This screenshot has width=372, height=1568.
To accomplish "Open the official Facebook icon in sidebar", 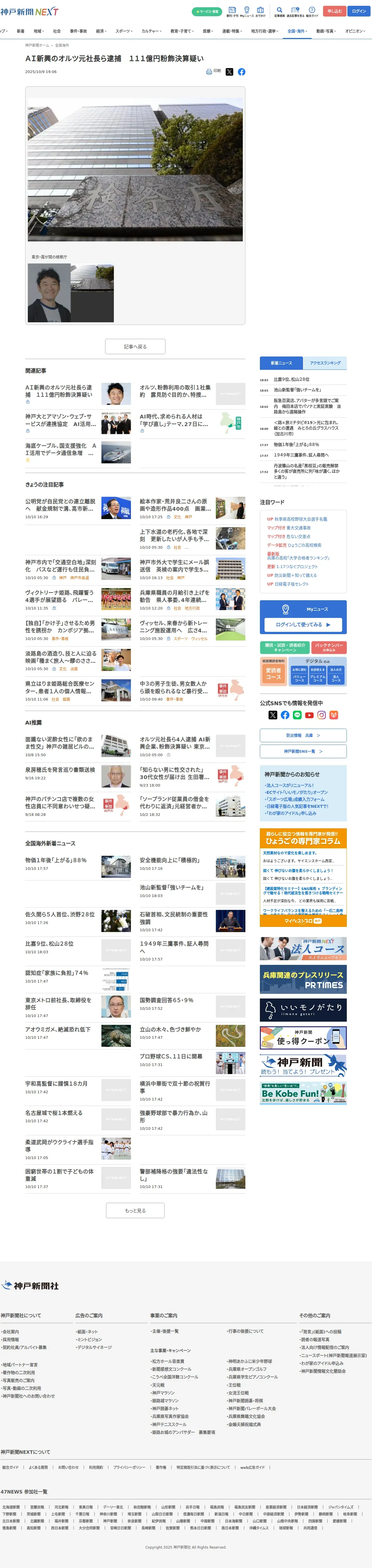I will (285, 715).
